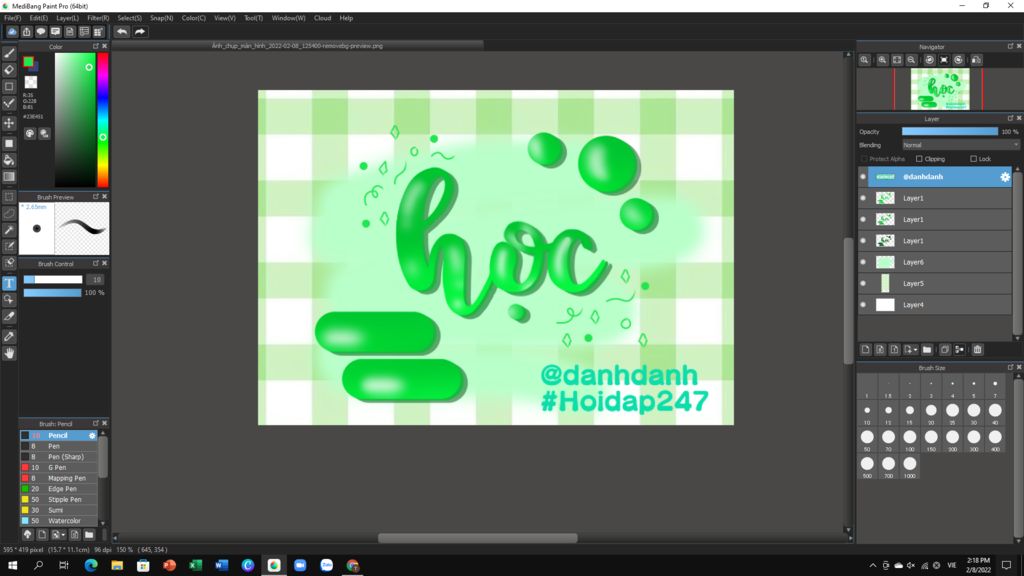
Task: Open the Cloud menu
Action: (x=323, y=18)
